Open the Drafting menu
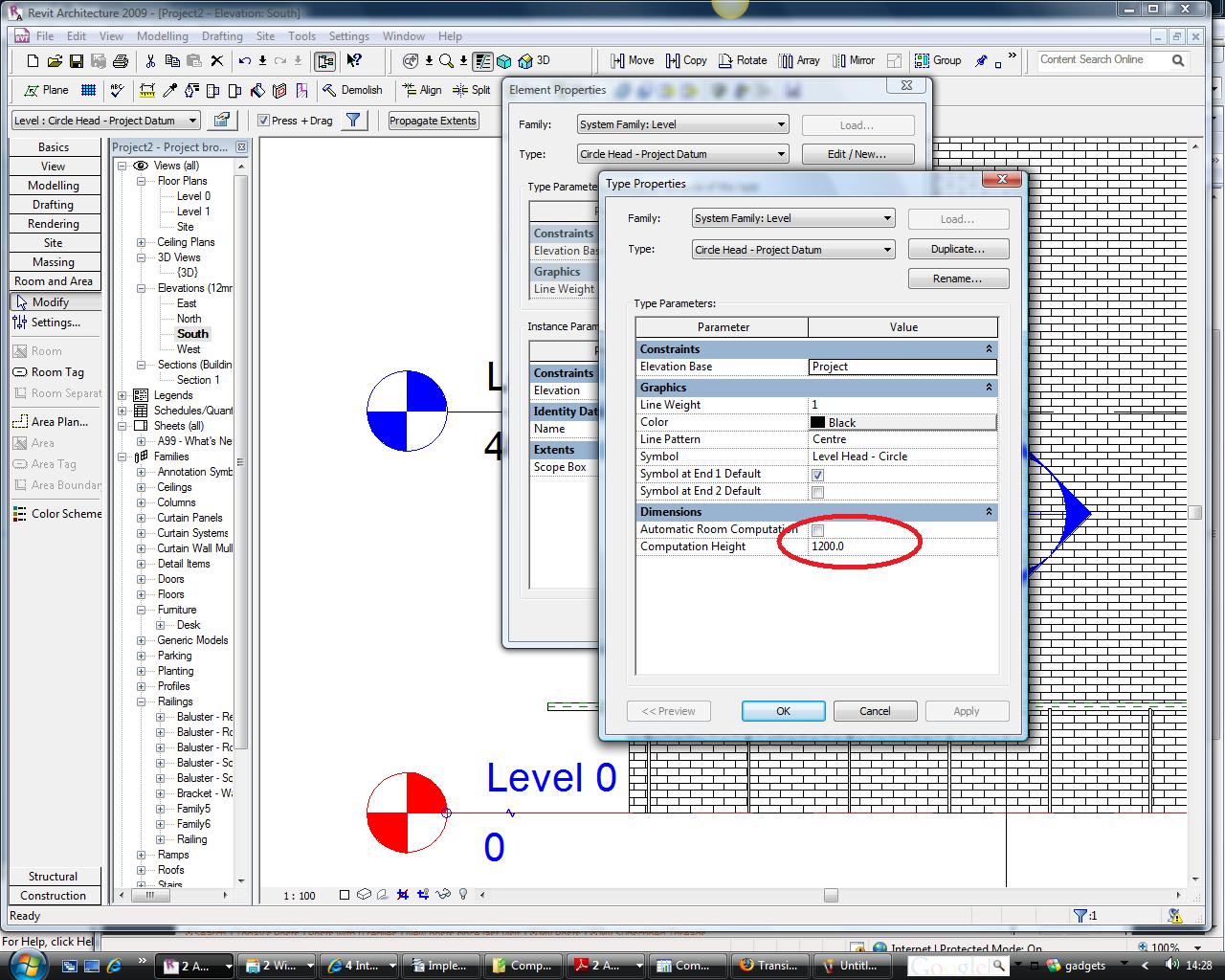 [x=222, y=36]
